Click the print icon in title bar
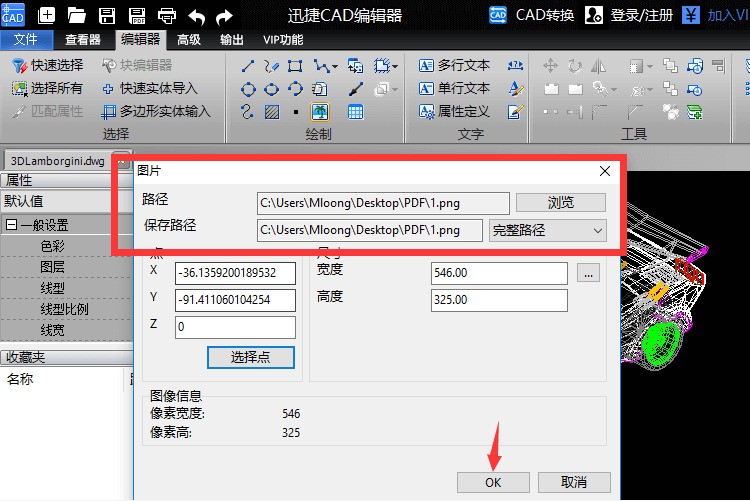The image size is (750, 501). (167, 15)
